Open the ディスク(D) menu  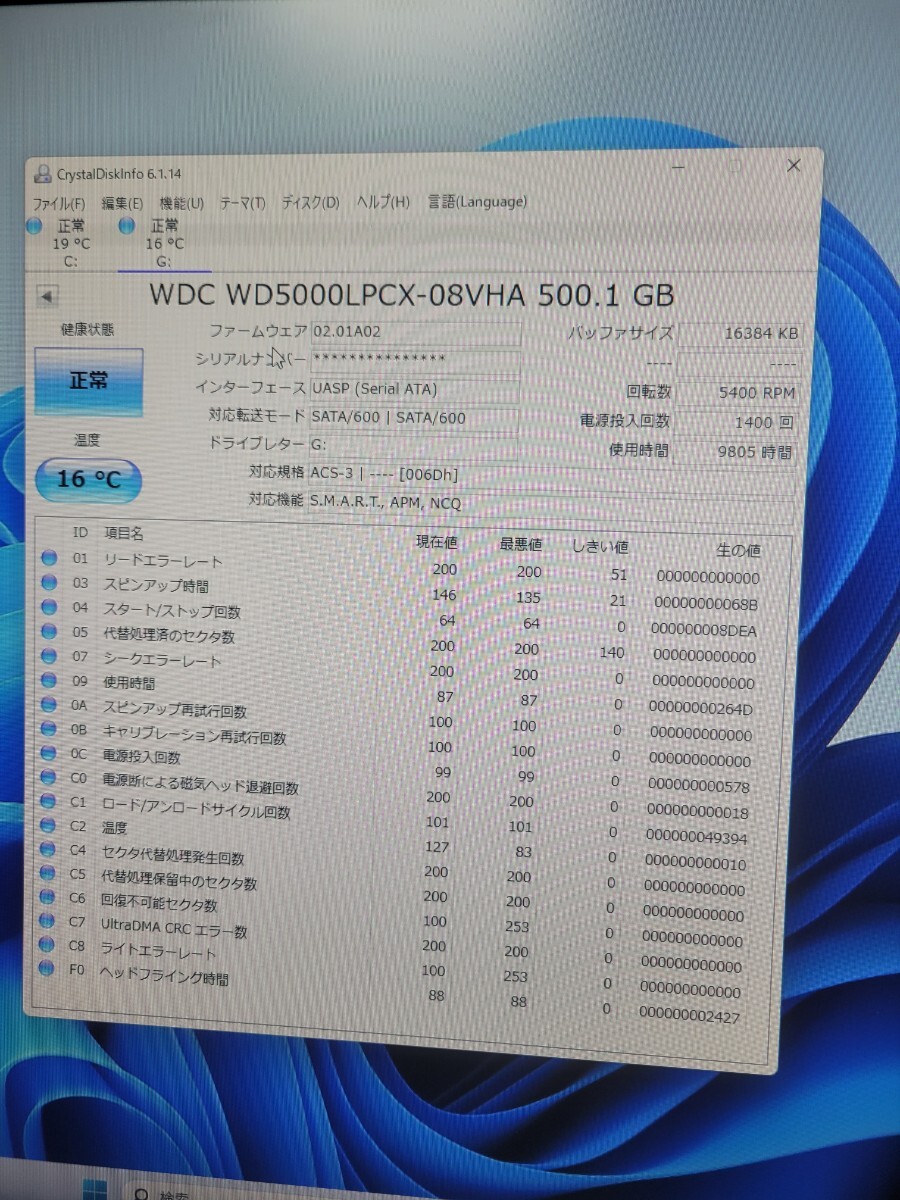click(x=309, y=202)
